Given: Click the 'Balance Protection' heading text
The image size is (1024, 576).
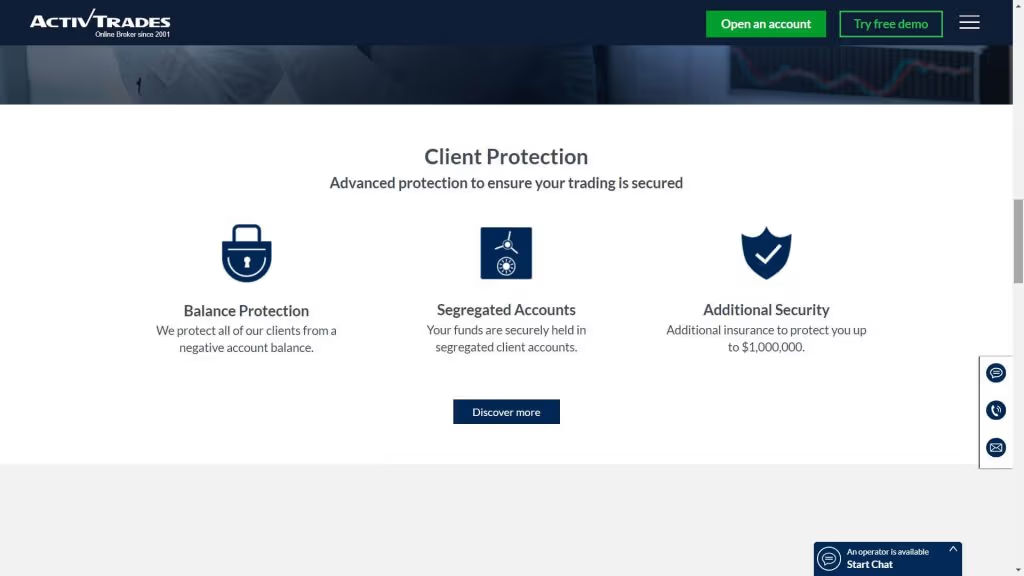Looking at the screenshot, I should [246, 310].
